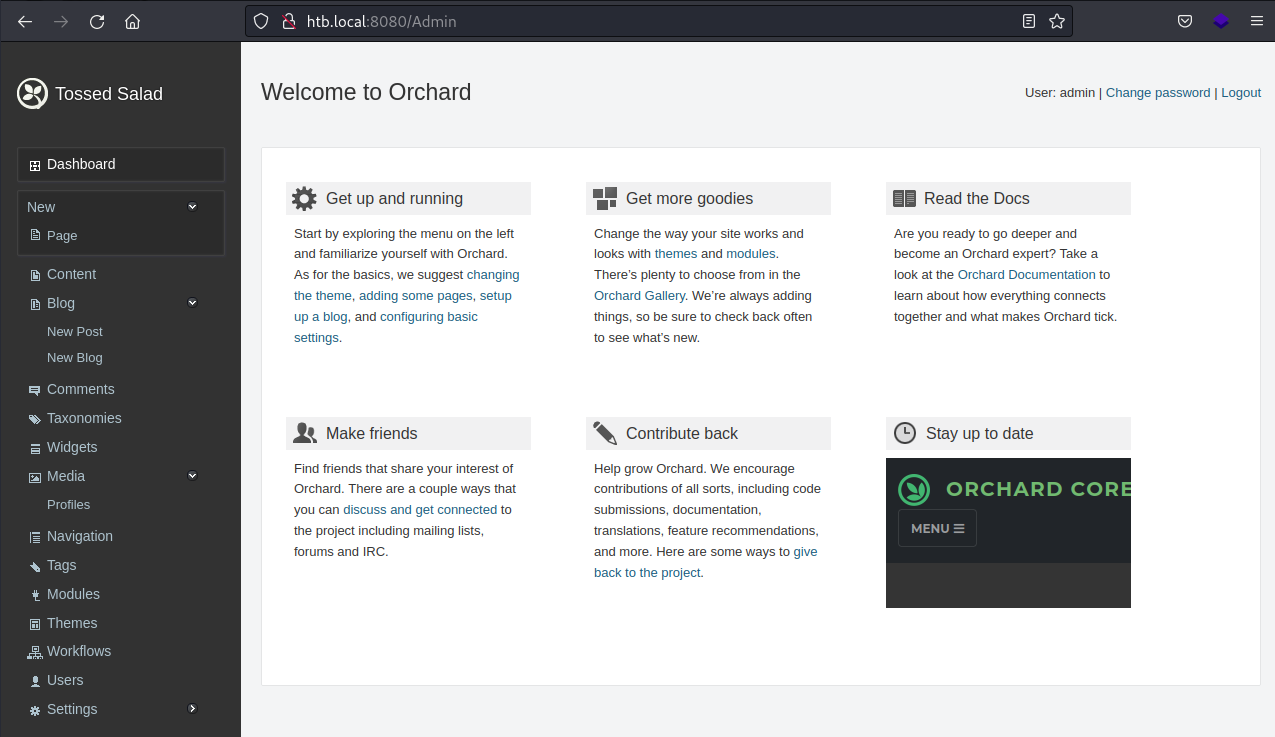Click the Media picture icon
This screenshot has height=737, width=1275.
point(35,477)
